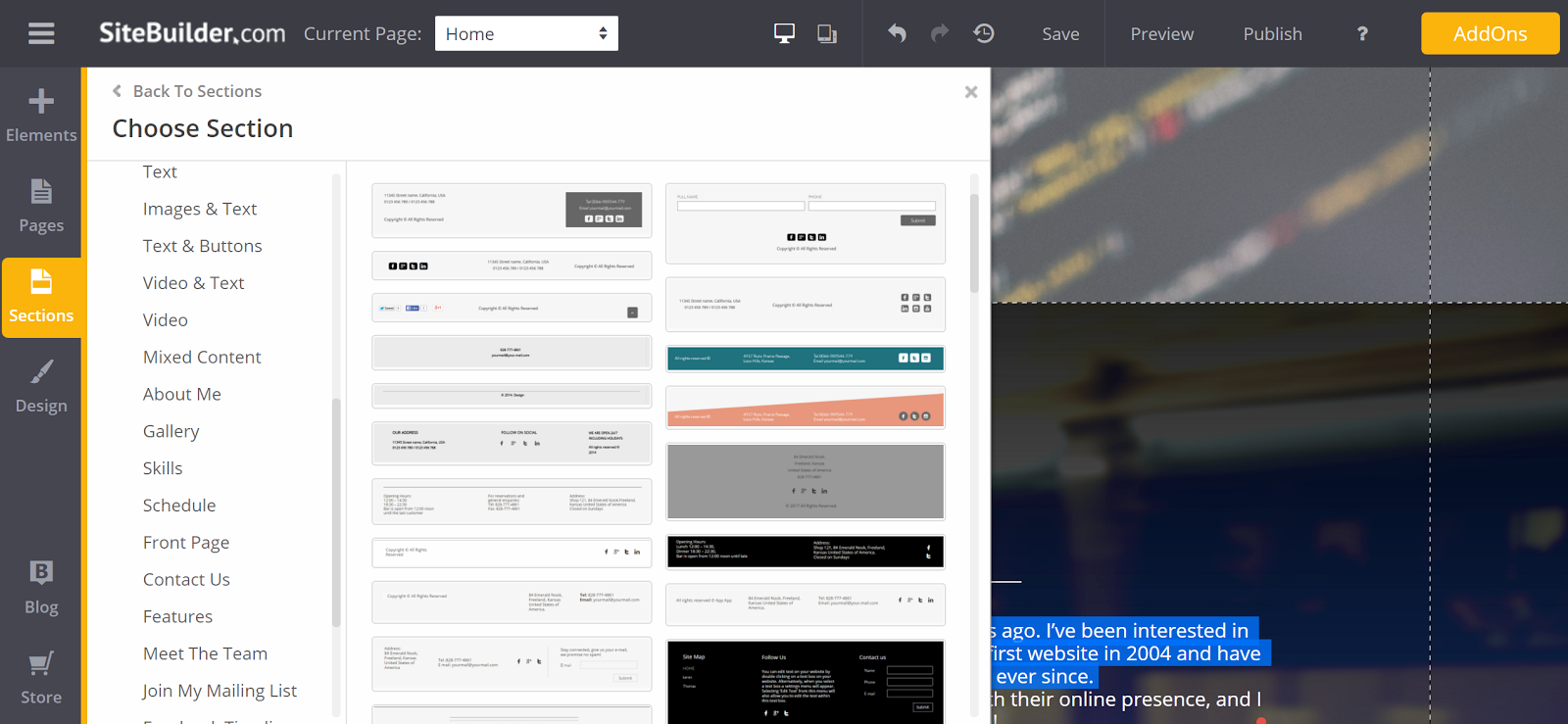Select the Gallery category
The image size is (1568, 724).
tap(171, 431)
